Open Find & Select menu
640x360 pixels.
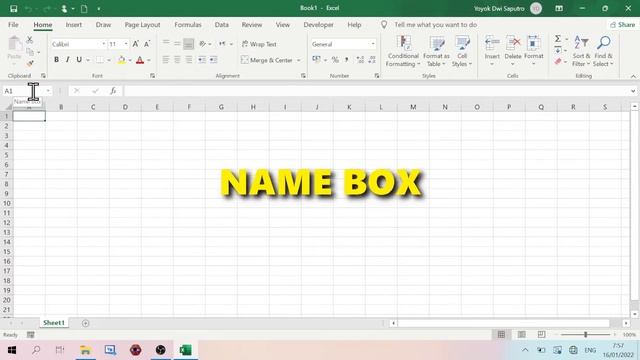click(603, 51)
